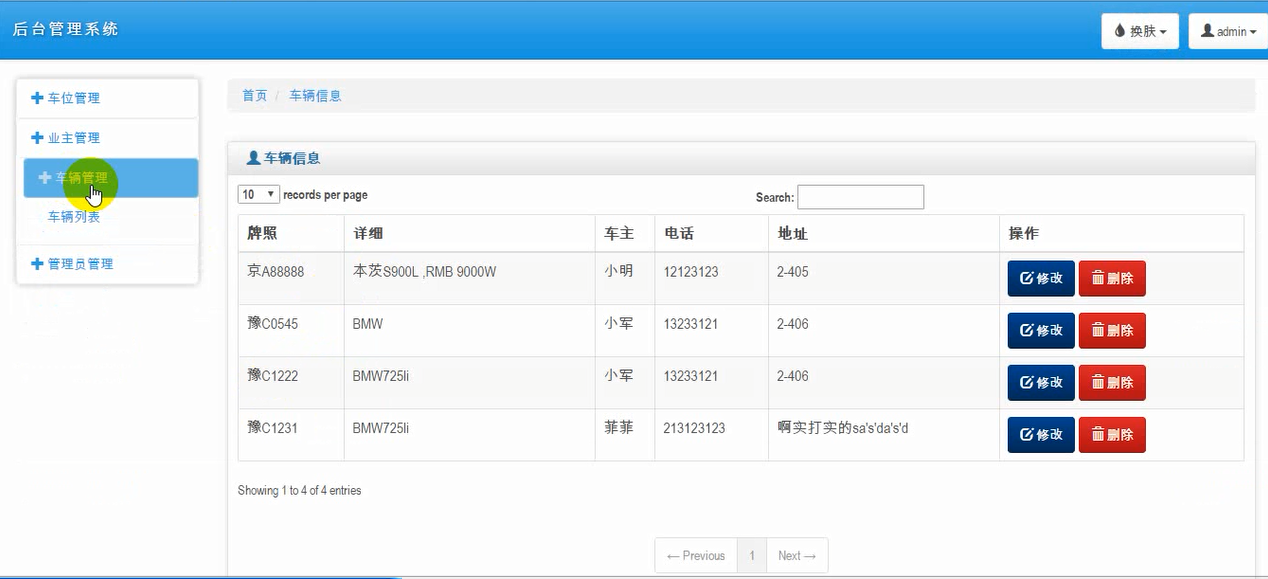Open records per page dropdown
The width and height of the screenshot is (1268, 579).
(258, 194)
